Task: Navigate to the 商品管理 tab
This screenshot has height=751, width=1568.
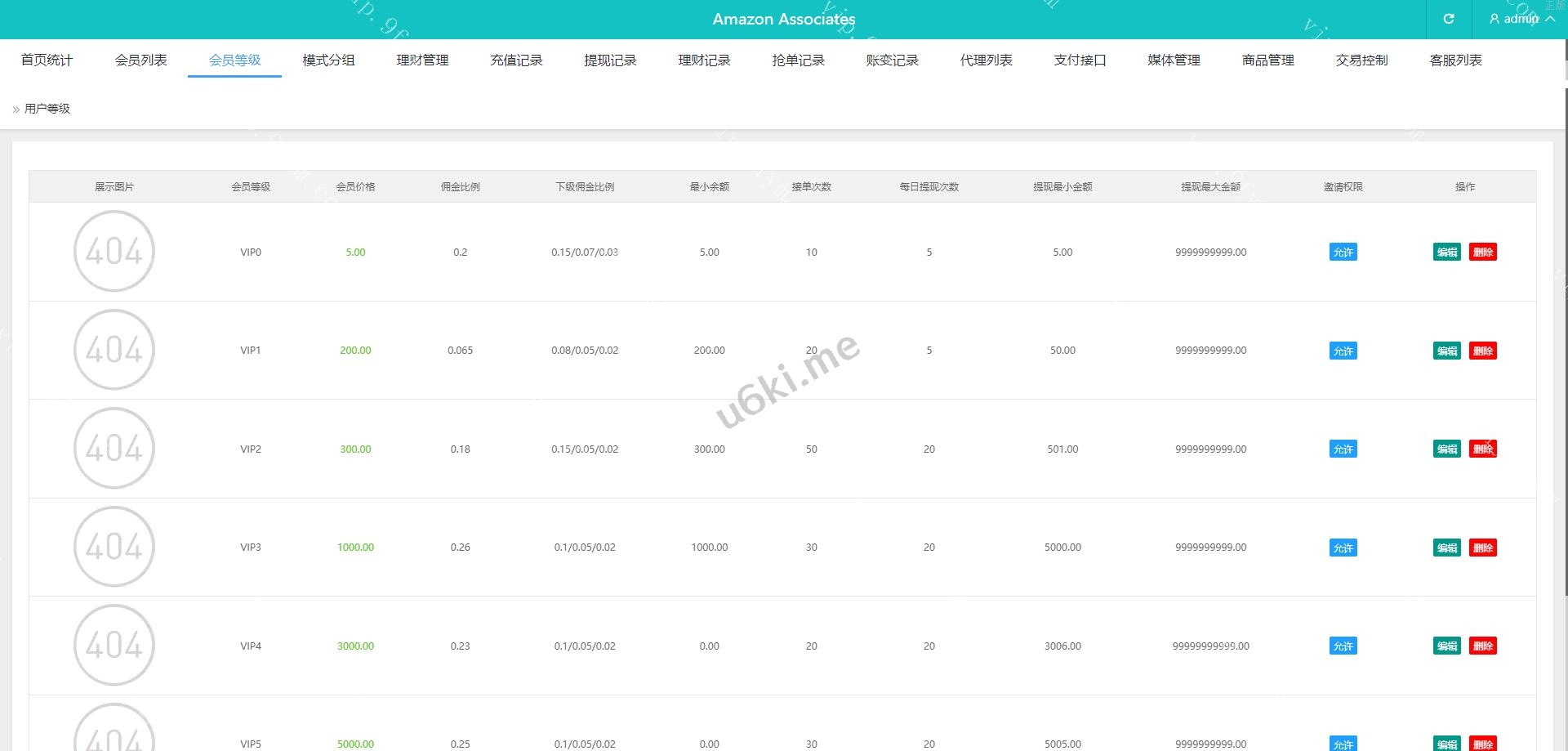Action: tap(1267, 60)
